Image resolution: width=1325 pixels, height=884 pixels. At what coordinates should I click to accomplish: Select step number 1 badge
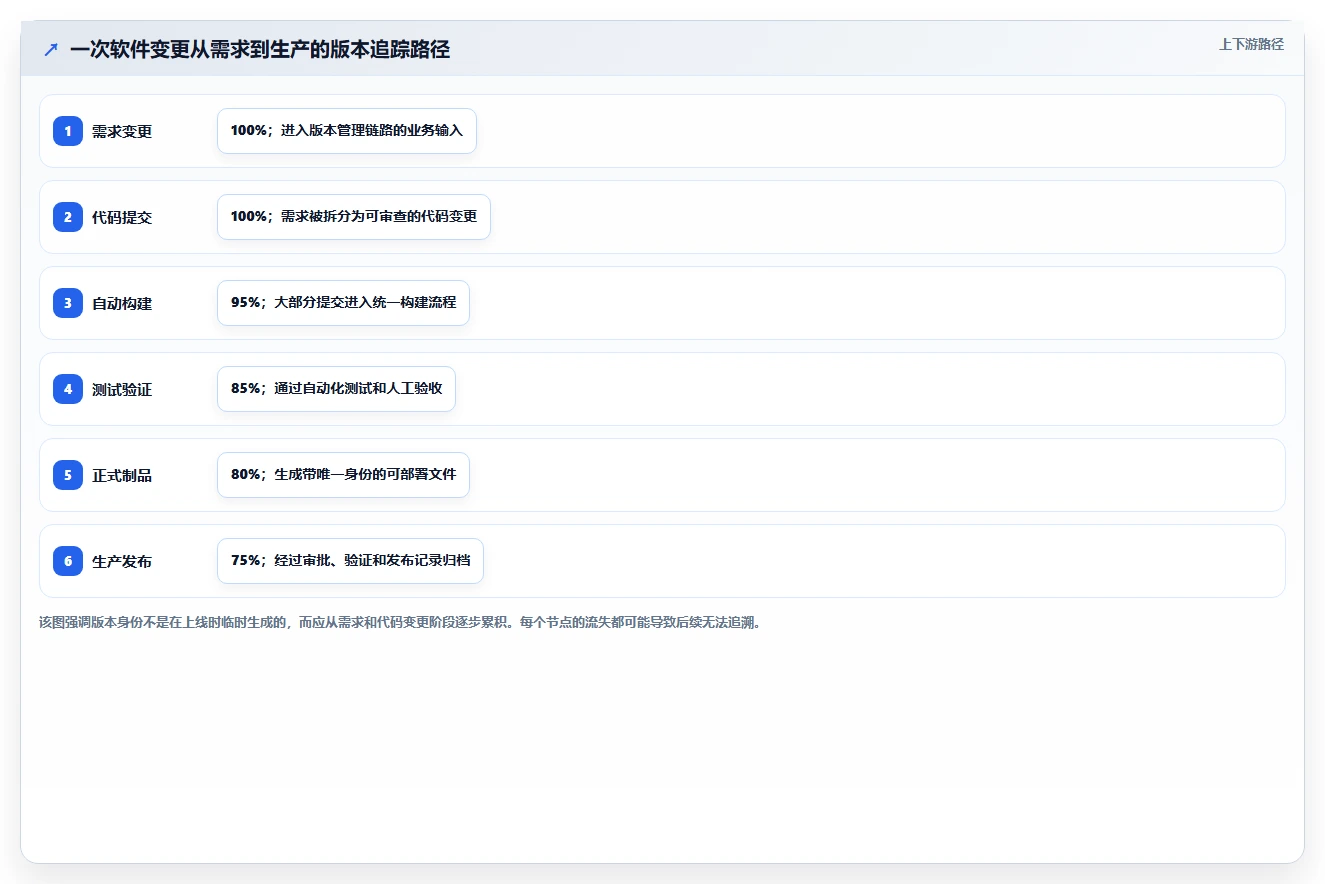coord(68,131)
